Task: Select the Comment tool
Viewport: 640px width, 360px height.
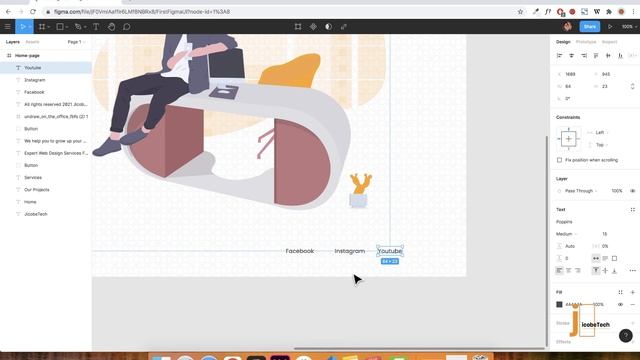Action: pos(127,27)
